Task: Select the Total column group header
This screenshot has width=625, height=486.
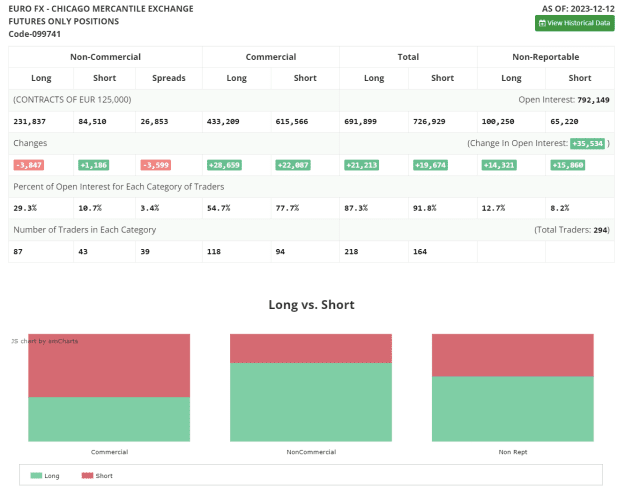Action: pyautogui.click(x=408, y=57)
